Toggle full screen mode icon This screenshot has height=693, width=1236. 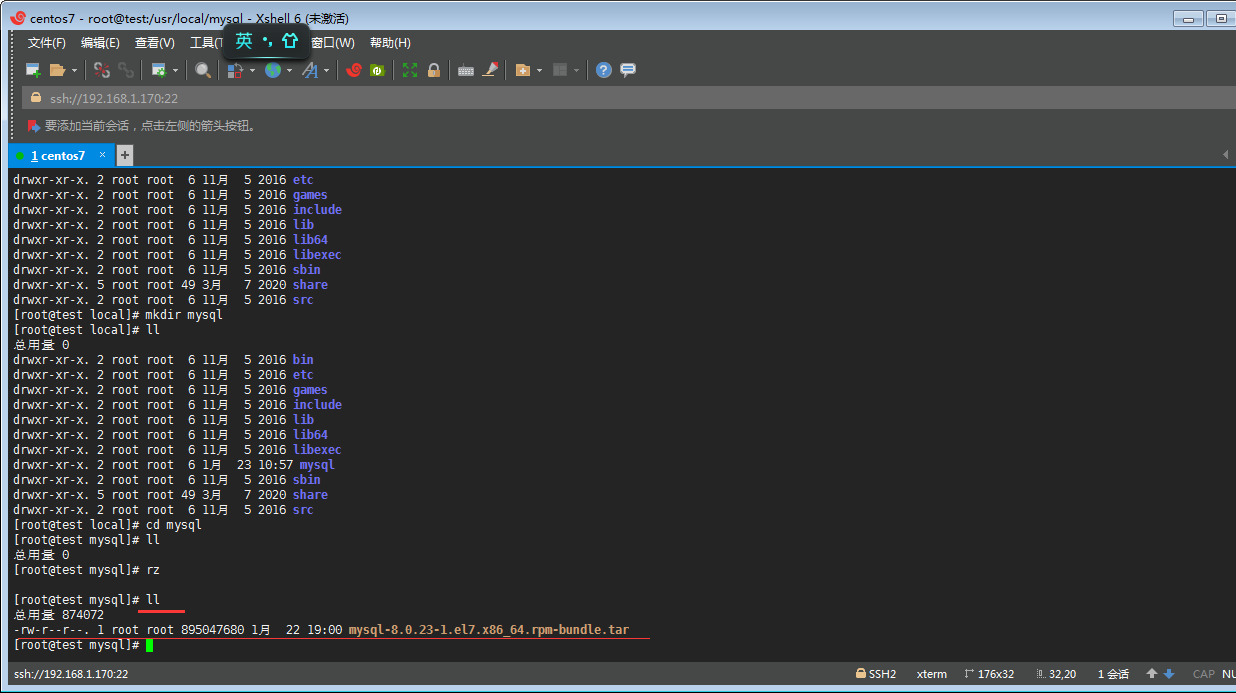[x=410, y=70]
